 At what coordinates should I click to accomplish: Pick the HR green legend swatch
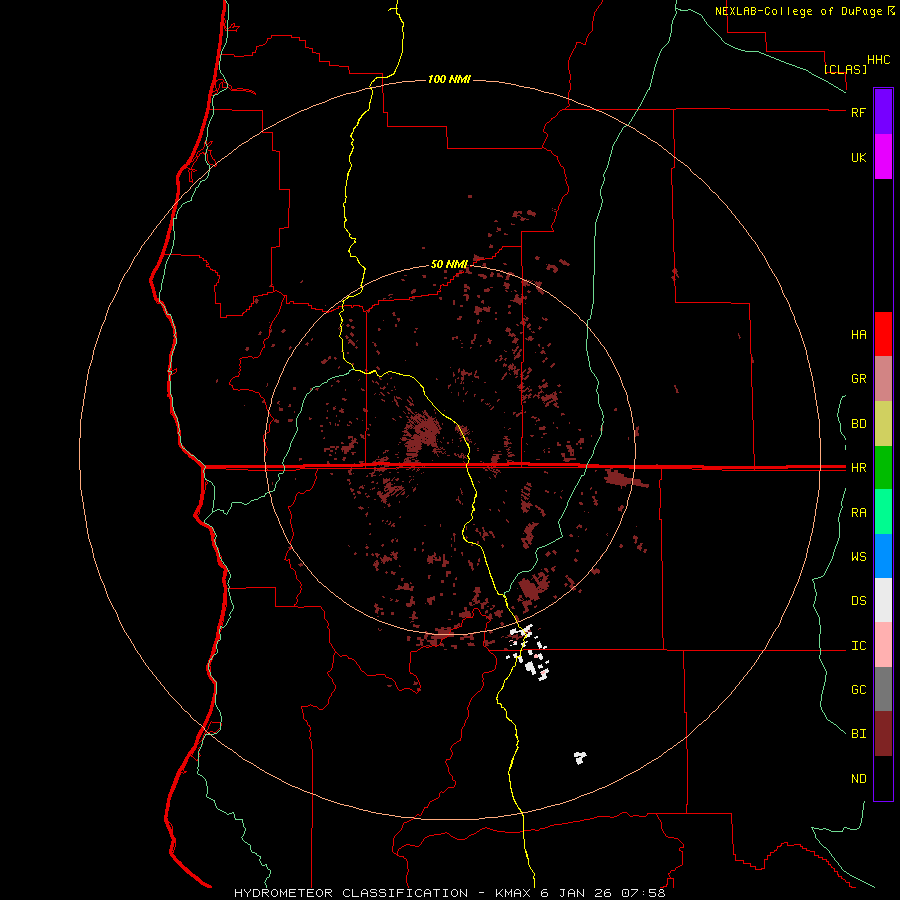pos(883,468)
